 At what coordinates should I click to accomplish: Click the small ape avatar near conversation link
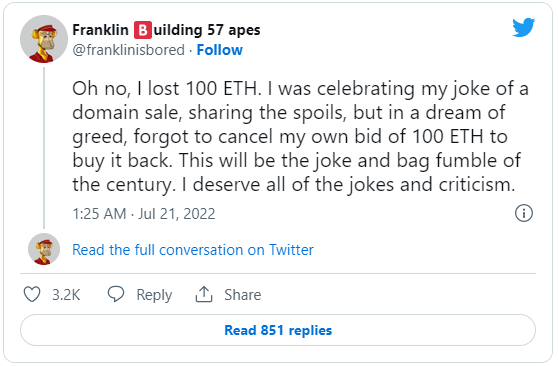click(x=44, y=249)
